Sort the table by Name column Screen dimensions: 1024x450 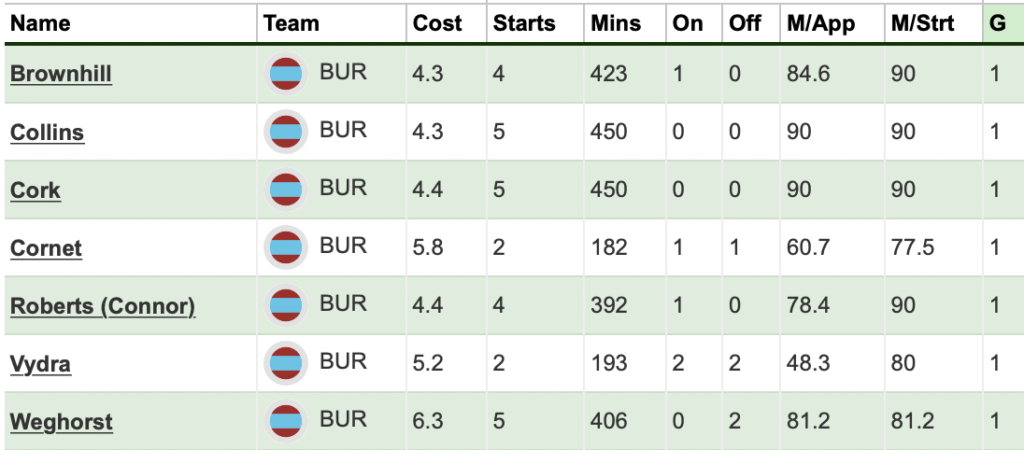[40, 24]
